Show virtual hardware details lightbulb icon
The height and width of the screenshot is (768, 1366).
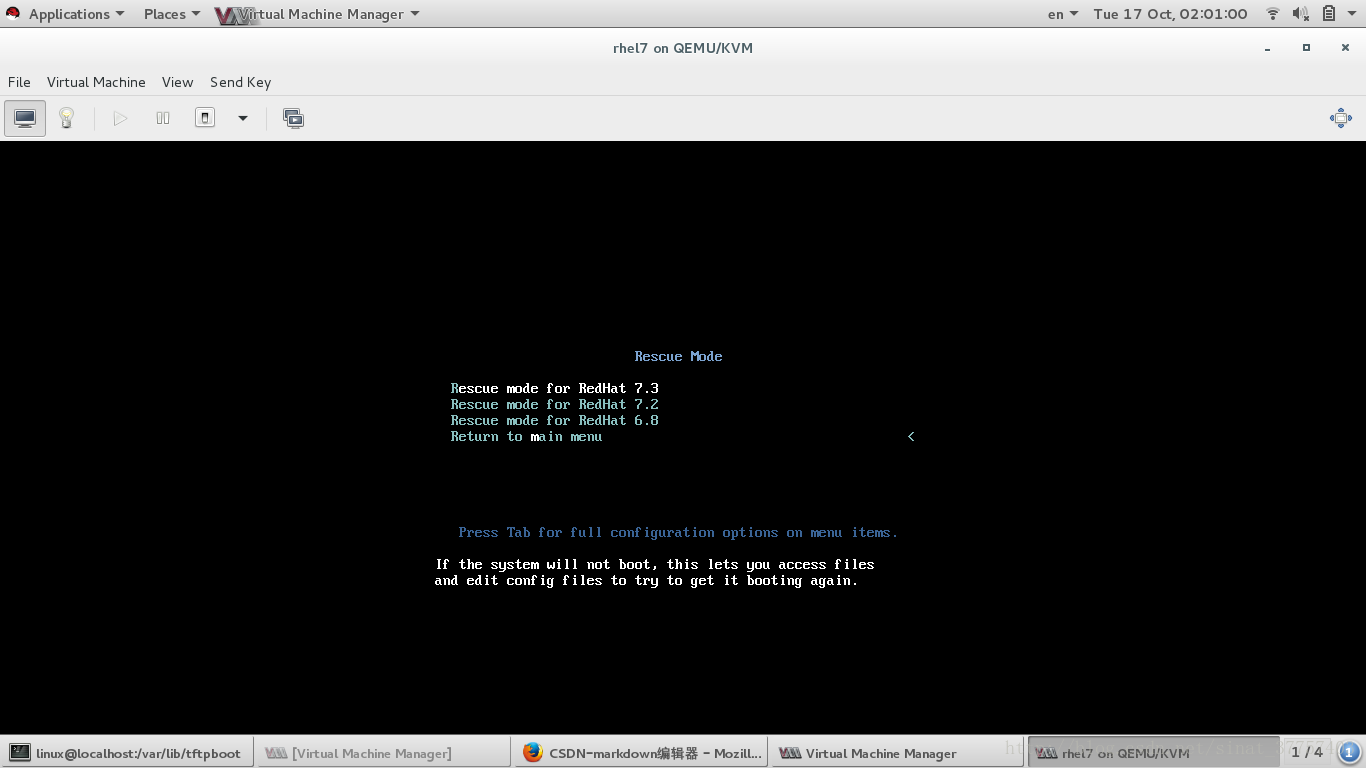[x=67, y=118]
